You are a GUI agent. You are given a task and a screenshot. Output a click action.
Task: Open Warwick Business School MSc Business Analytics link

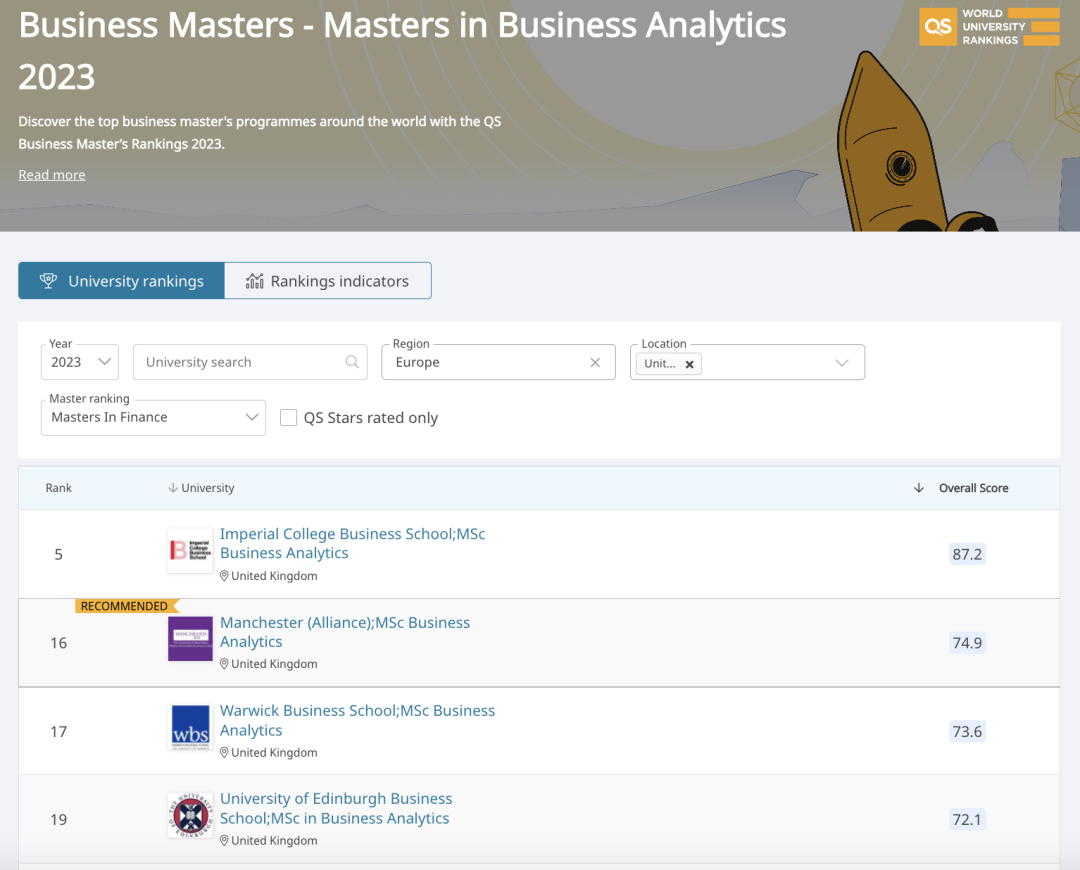(x=357, y=721)
